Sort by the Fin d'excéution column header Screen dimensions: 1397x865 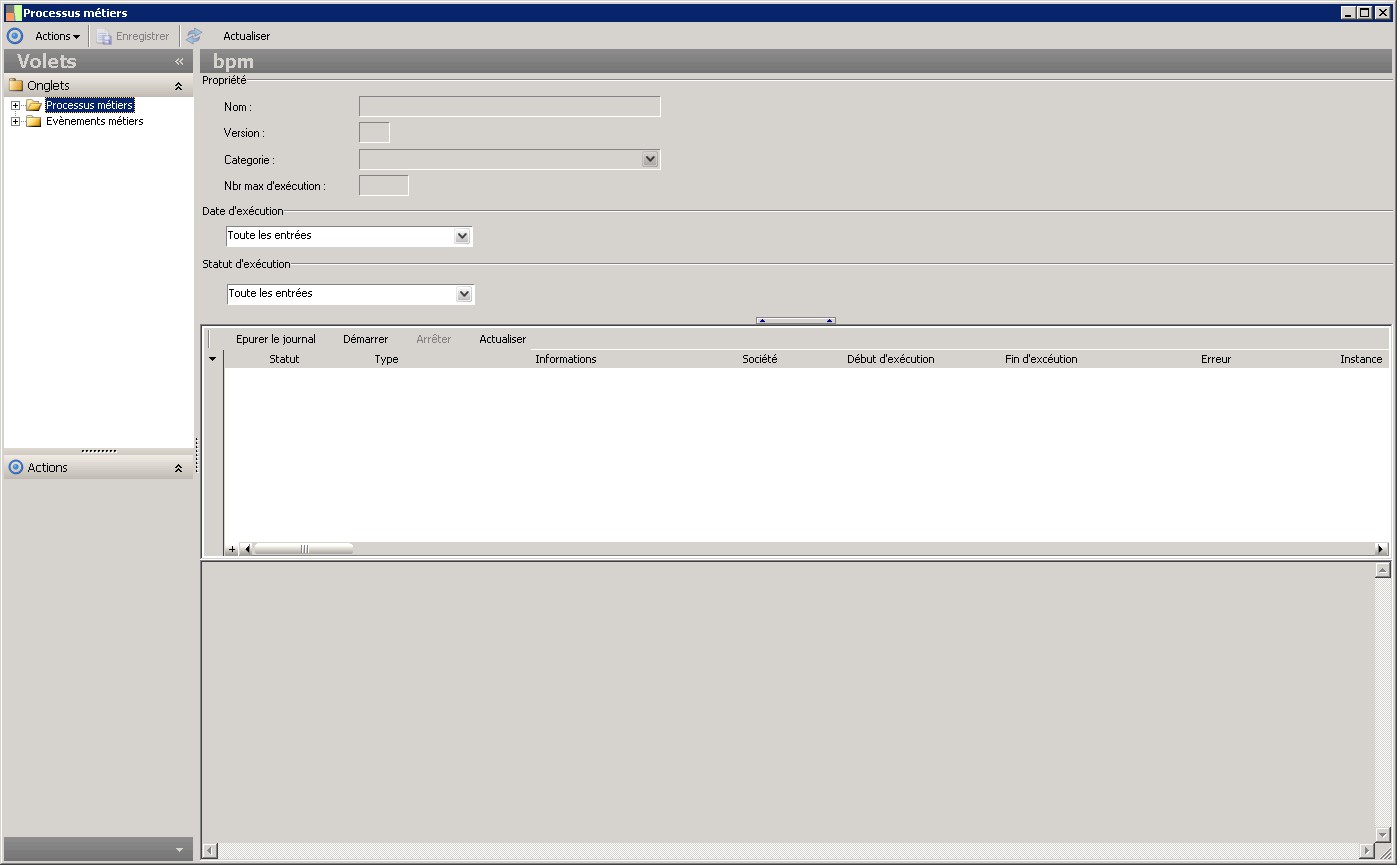1041,359
